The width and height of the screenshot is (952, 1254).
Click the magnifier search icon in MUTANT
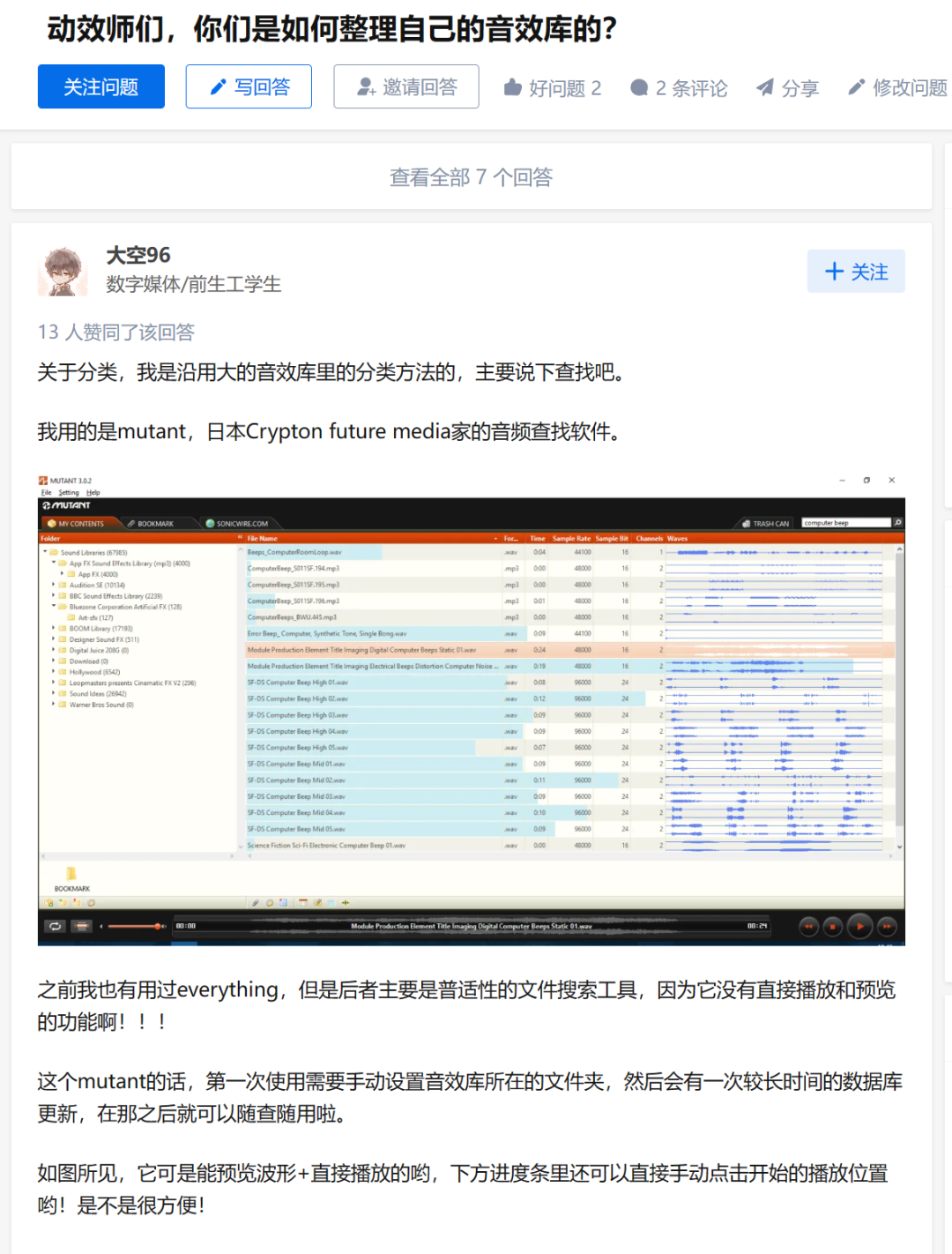(897, 523)
